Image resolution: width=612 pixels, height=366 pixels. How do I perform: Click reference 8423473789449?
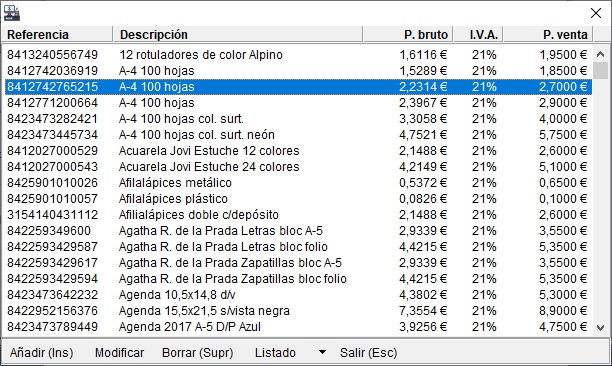coord(52,327)
